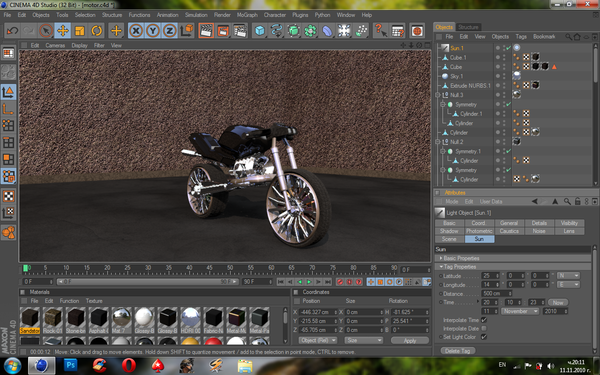Toggle Interpolate Date checkbox
The width and height of the screenshot is (600, 375).
(x=484, y=328)
